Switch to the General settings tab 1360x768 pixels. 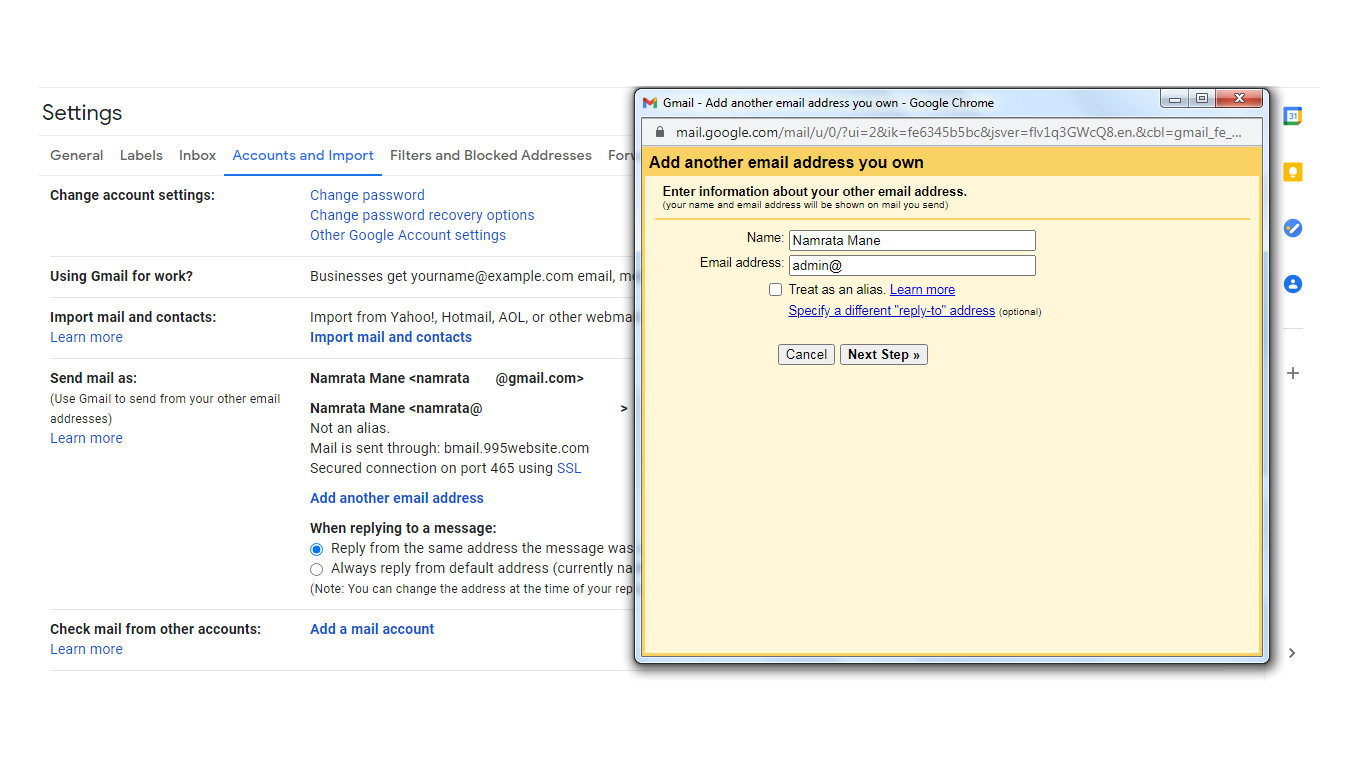pyautogui.click(x=77, y=155)
